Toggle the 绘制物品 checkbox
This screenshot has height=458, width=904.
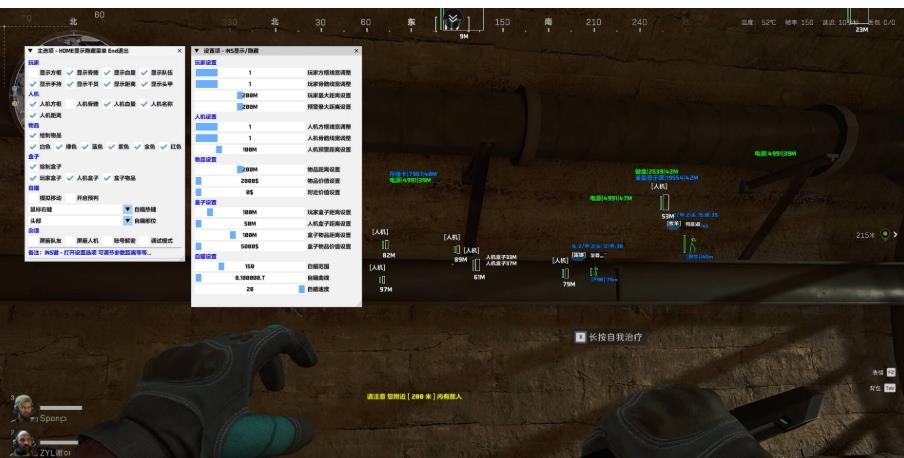[32, 136]
